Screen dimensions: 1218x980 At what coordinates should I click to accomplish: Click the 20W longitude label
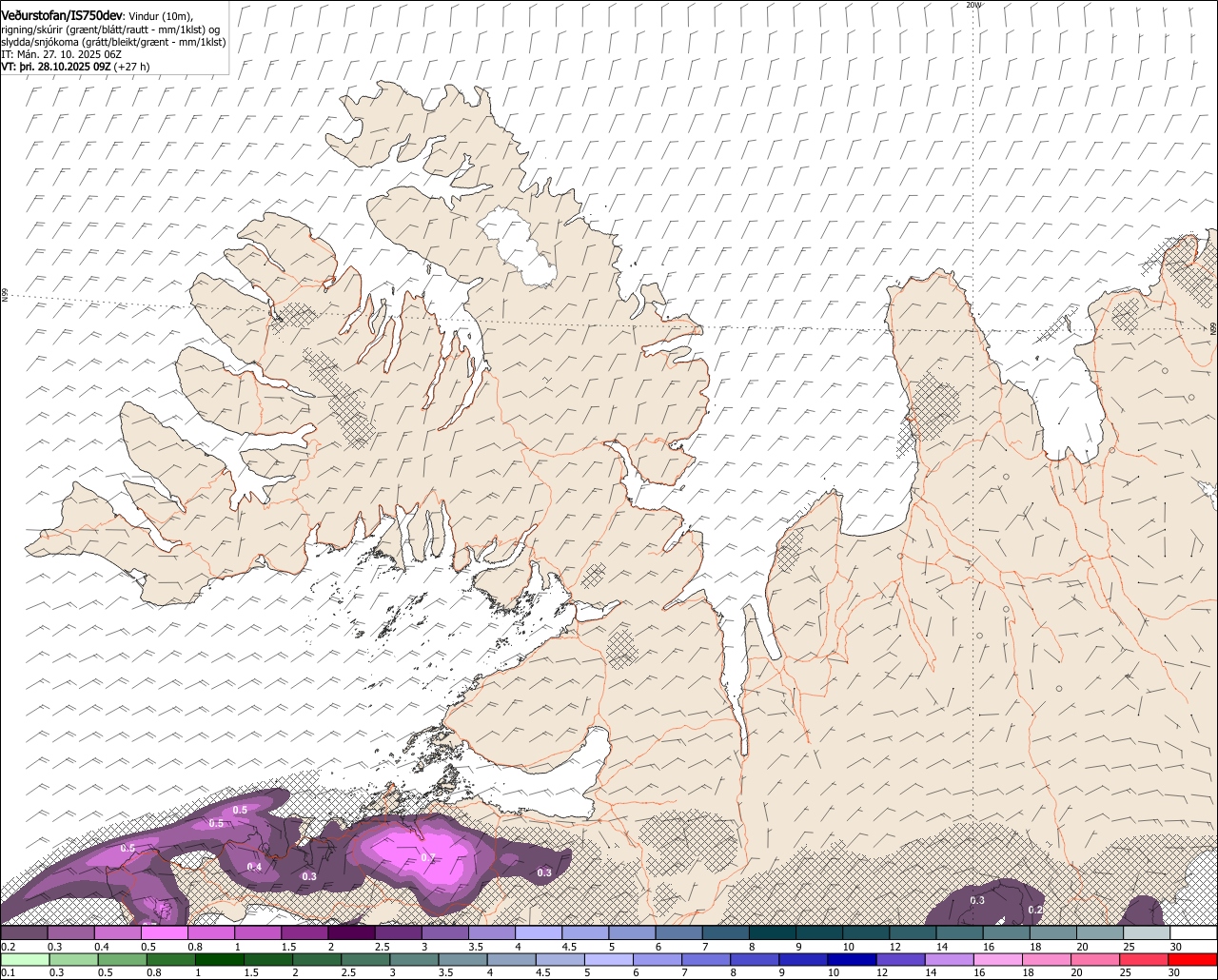click(x=972, y=5)
